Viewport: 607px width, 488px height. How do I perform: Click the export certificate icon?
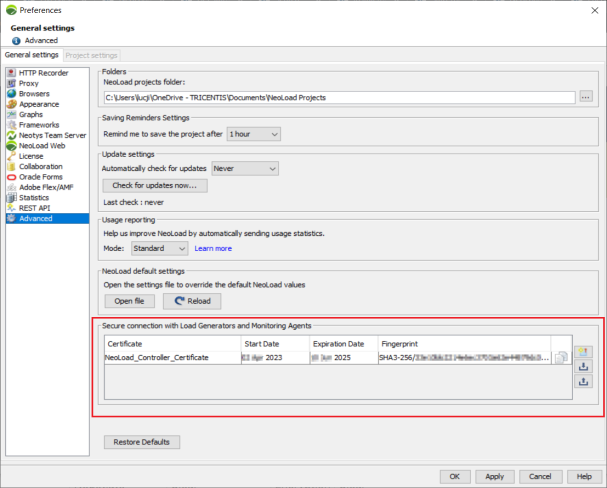[x=583, y=380]
